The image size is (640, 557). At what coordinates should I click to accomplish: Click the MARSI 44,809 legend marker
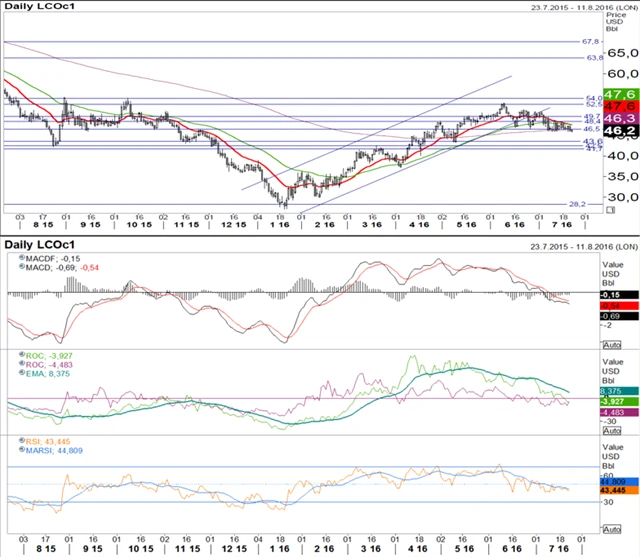point(12,451)
